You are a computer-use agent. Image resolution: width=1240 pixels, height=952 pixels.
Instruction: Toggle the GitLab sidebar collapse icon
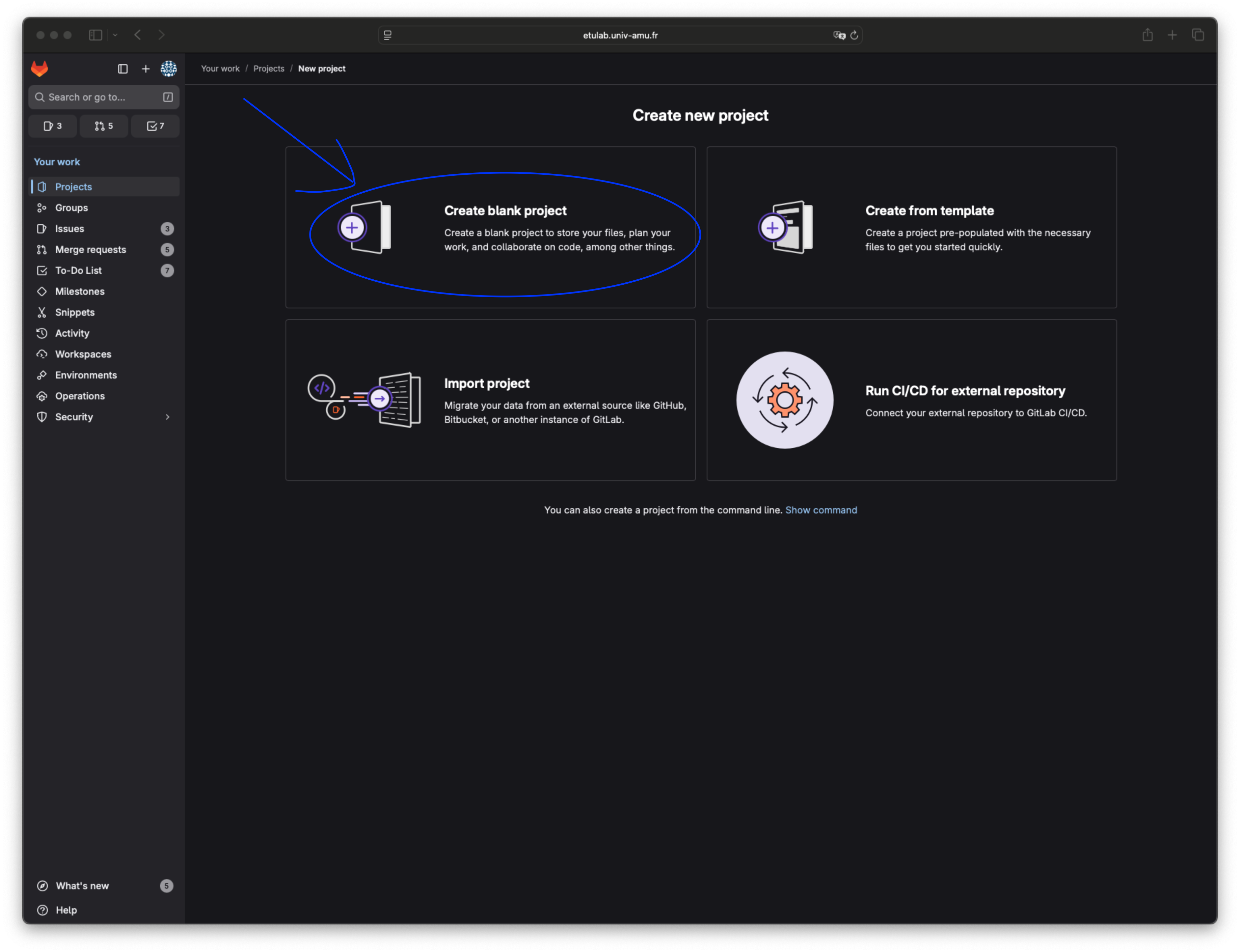point(123,68)
